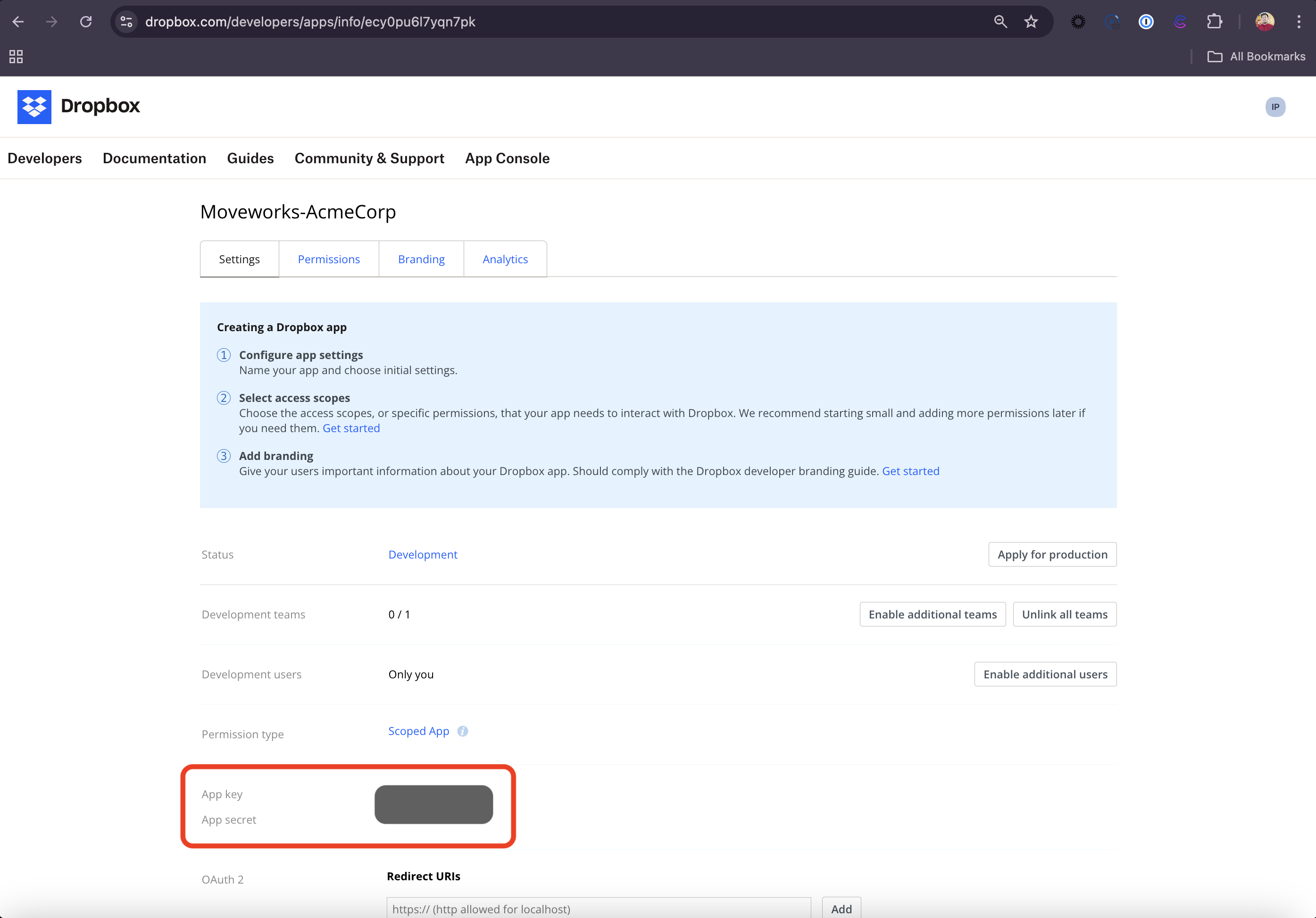Bookmark this page with the star icon
Image resolution: width=1316 pixels, height=918 pixels.
coord(1031,22)
